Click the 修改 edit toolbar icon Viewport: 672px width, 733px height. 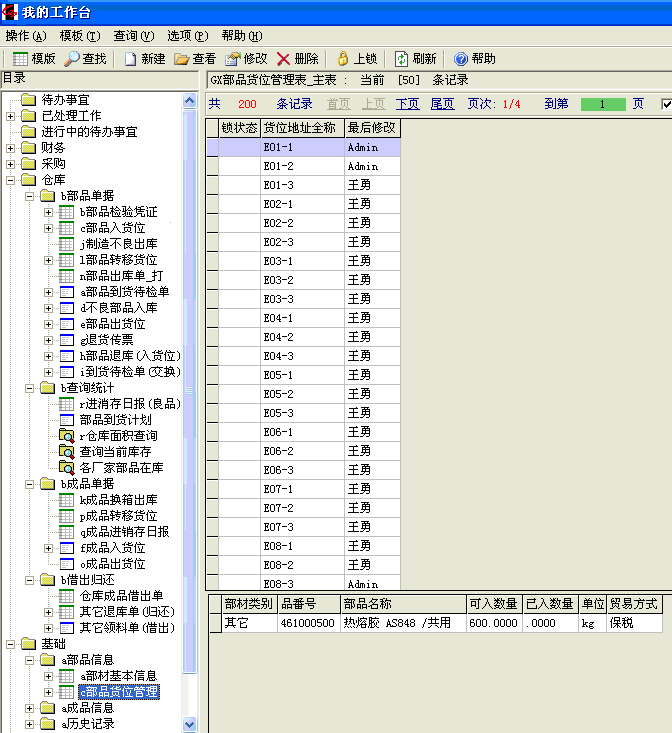233,59
